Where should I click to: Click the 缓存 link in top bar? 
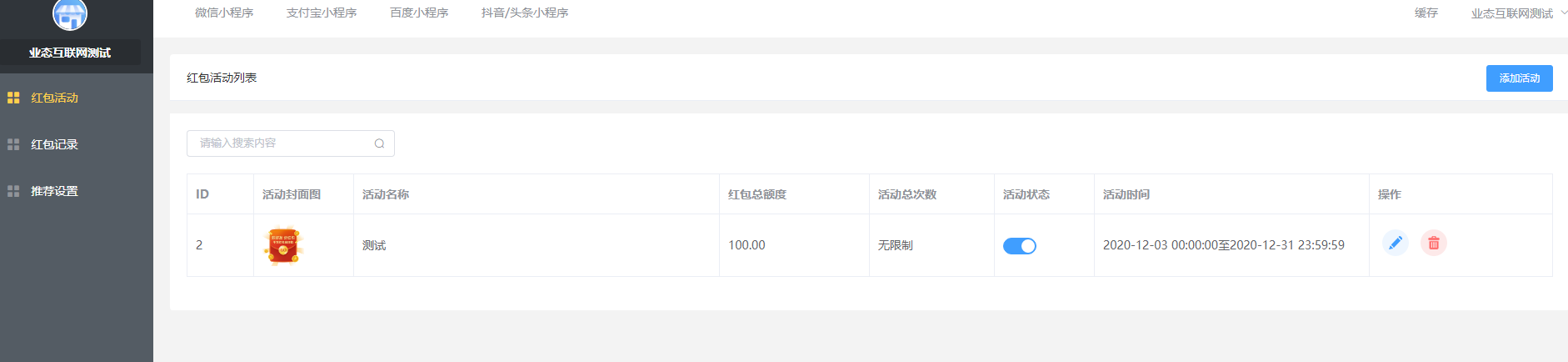1426,13
